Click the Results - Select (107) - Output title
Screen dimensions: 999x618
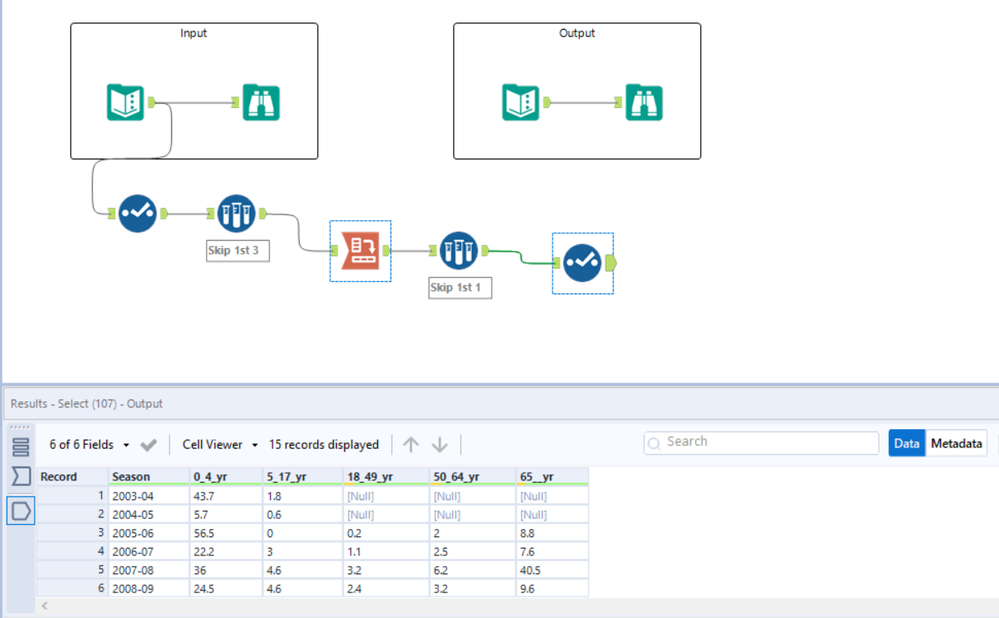tap(87, 404)
